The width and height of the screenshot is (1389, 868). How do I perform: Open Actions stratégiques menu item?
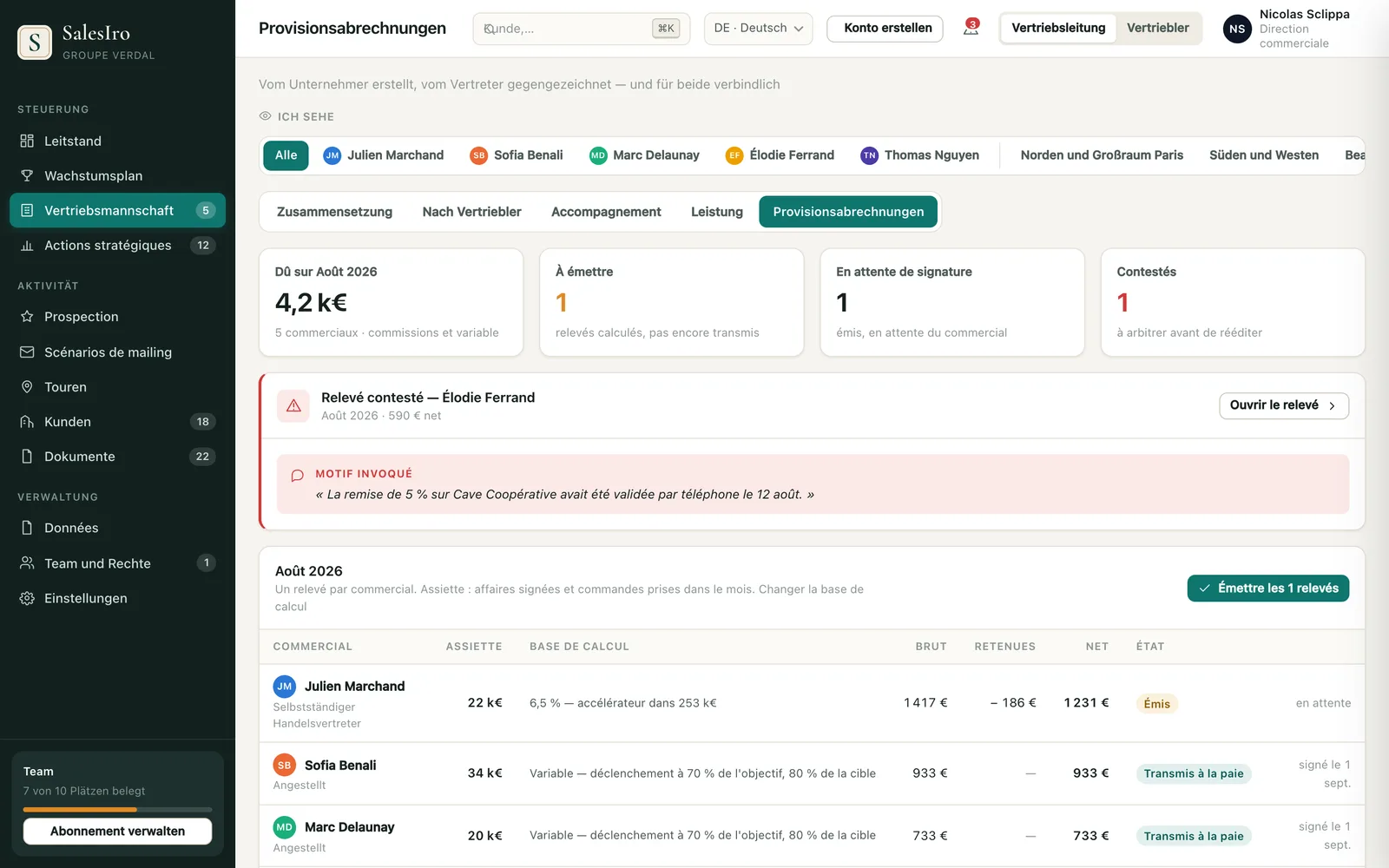(117, 246)
